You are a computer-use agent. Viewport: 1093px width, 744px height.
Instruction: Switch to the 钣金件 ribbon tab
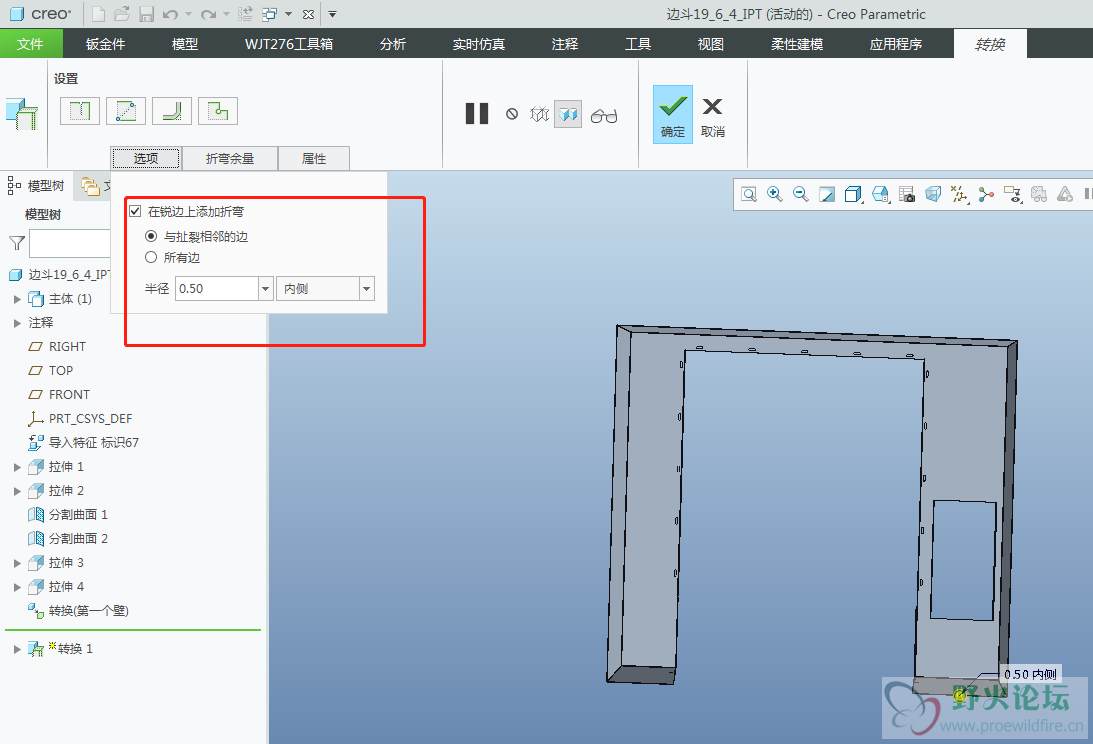(x=105, y=44)
